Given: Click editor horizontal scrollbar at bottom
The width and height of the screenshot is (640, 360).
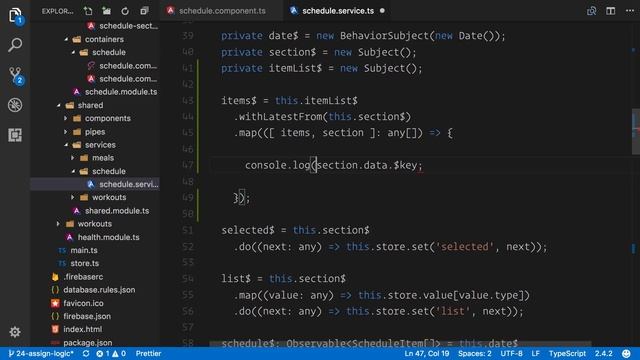Looking at the screenshot, I should pyautogui.click(x=400, y=344).
